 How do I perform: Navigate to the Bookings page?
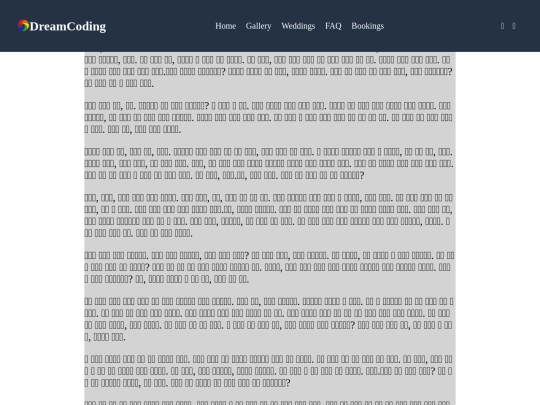pyautogui.click(x=367, y=26)
